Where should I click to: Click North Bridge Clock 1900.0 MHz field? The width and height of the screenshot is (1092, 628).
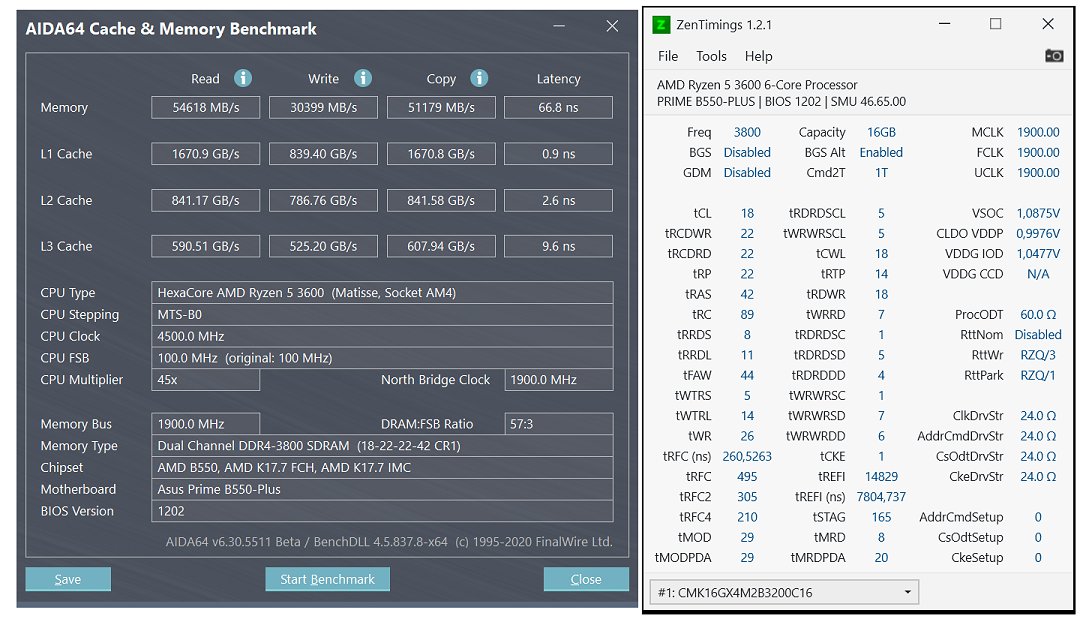[x=559, y=379]
